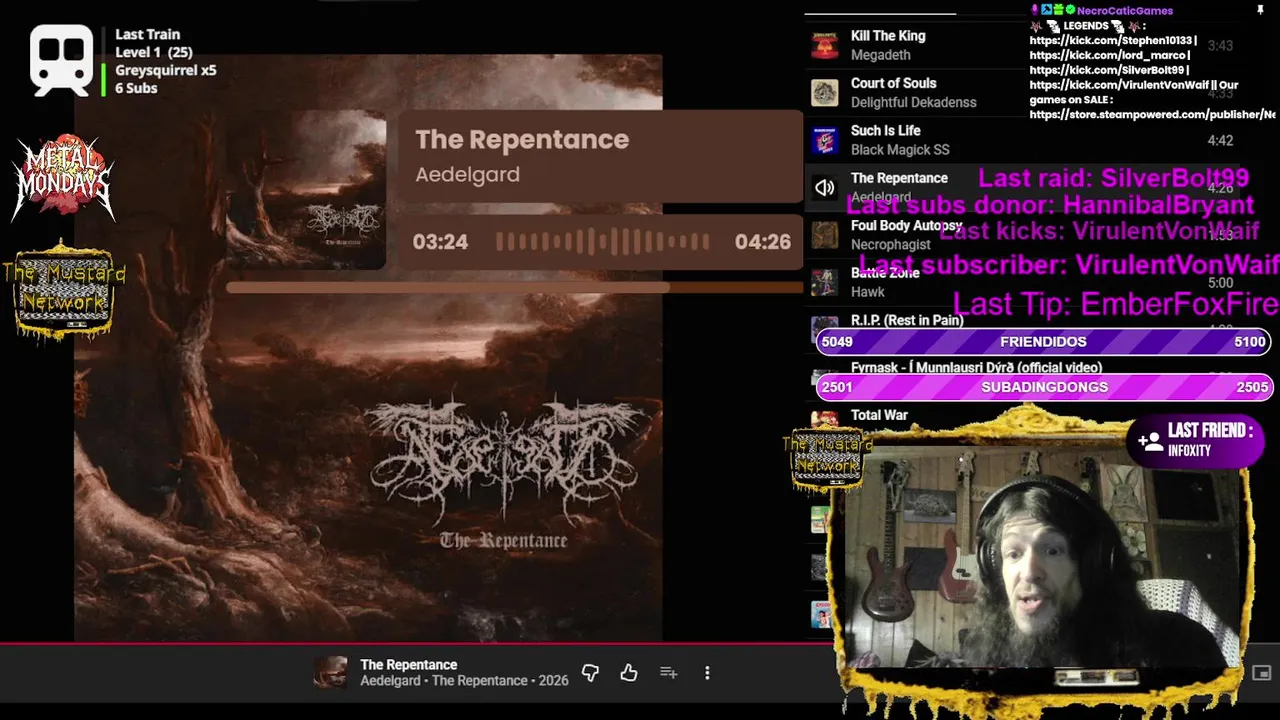1280x720 pixels.
Task: Click the speaker icon on The Repentance row
Action: (824, 187)
